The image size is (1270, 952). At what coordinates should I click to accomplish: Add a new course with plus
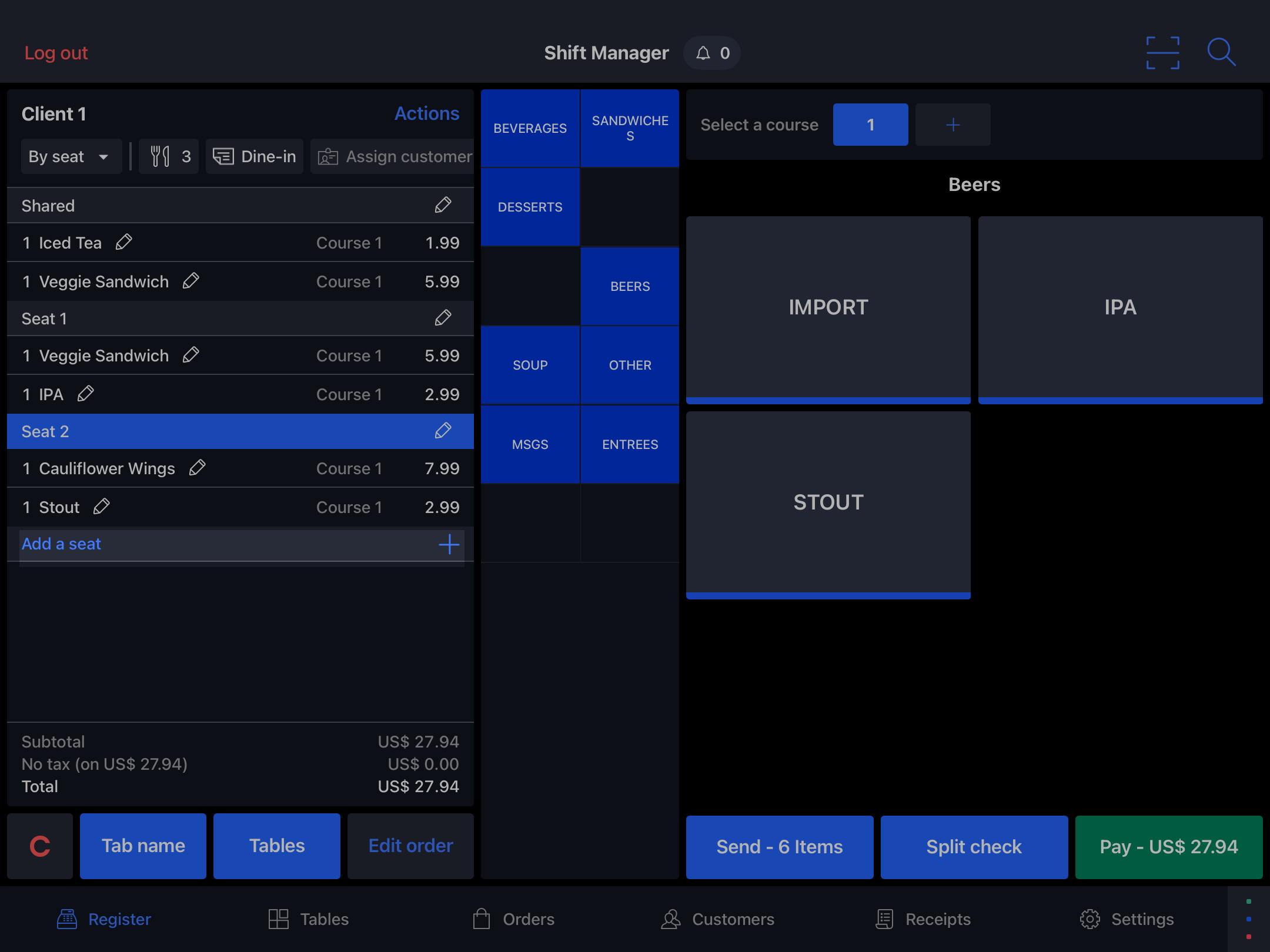952,125
